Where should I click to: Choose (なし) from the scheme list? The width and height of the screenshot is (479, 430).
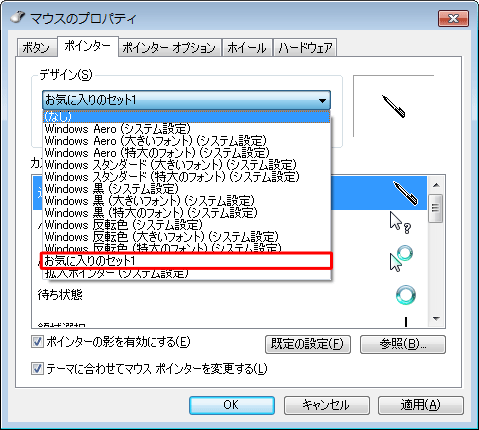click(x=187, y=116)
